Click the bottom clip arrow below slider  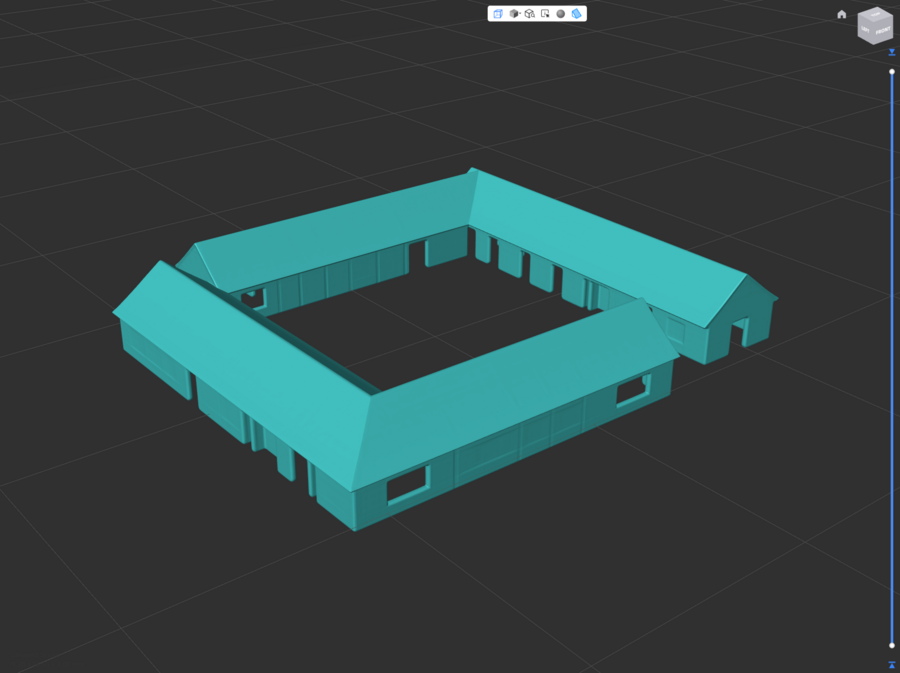tap(891, 665)
